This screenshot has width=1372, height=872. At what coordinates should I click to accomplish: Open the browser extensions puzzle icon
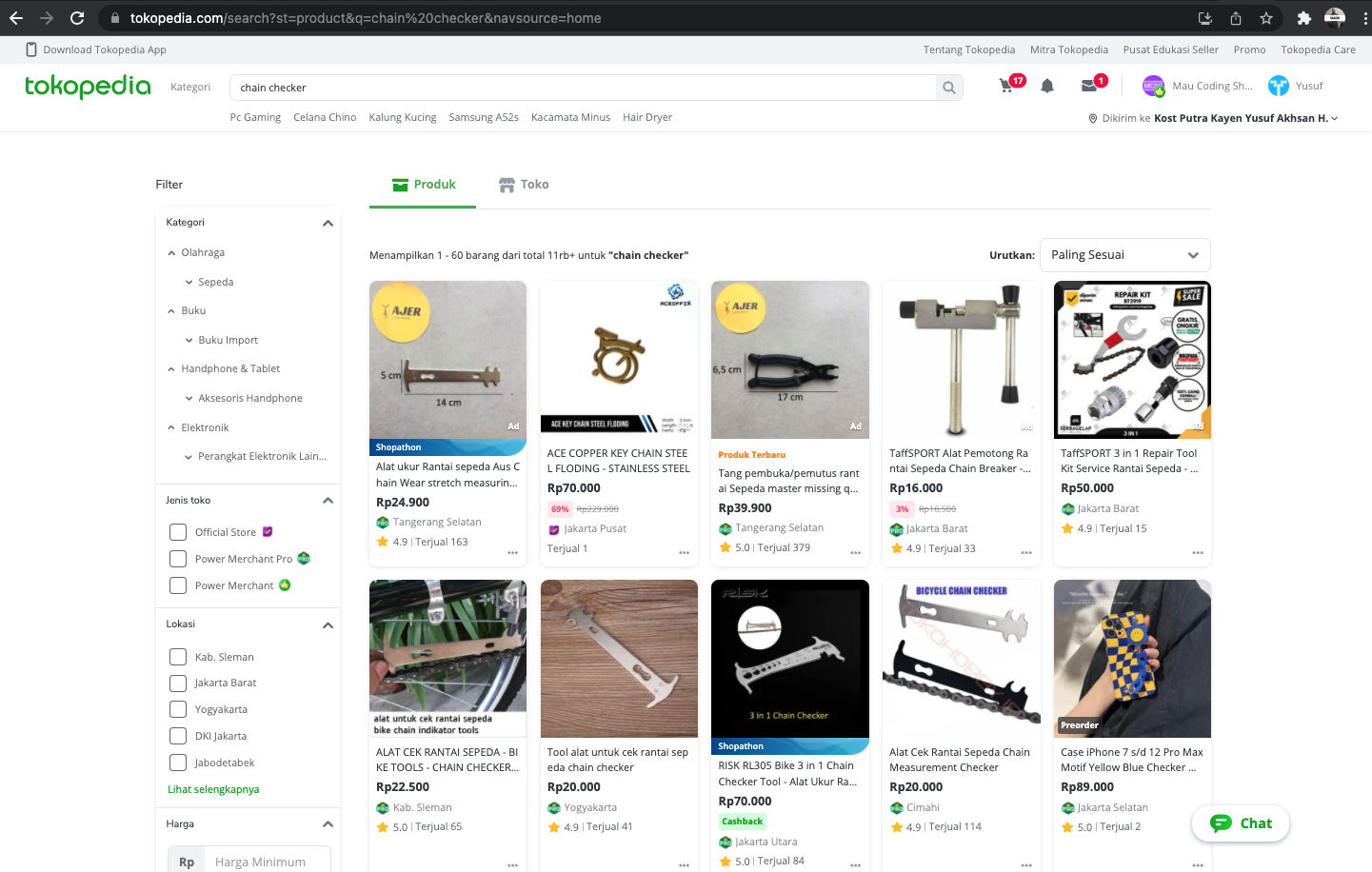[x=1303, y=18]
